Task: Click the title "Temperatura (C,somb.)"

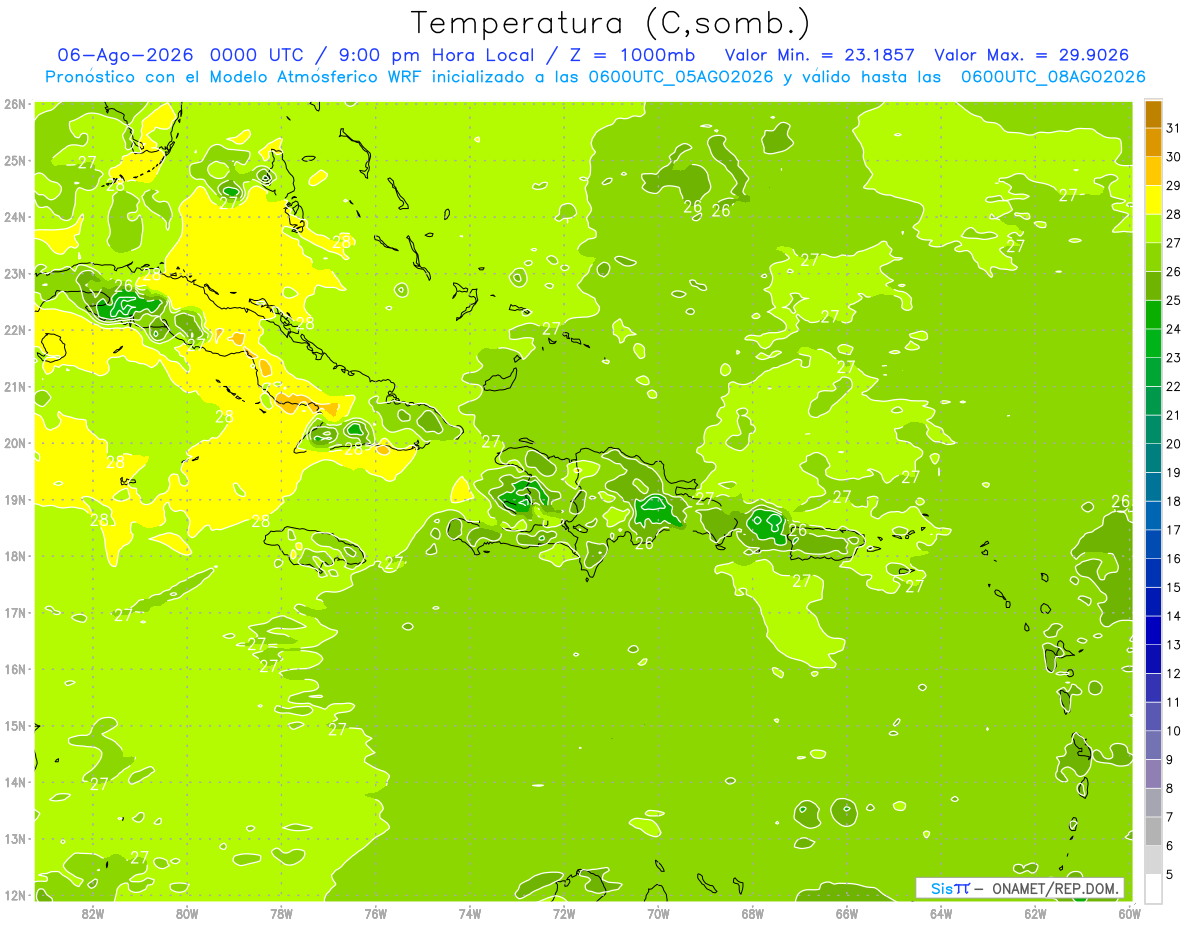Action: point(611,23)
